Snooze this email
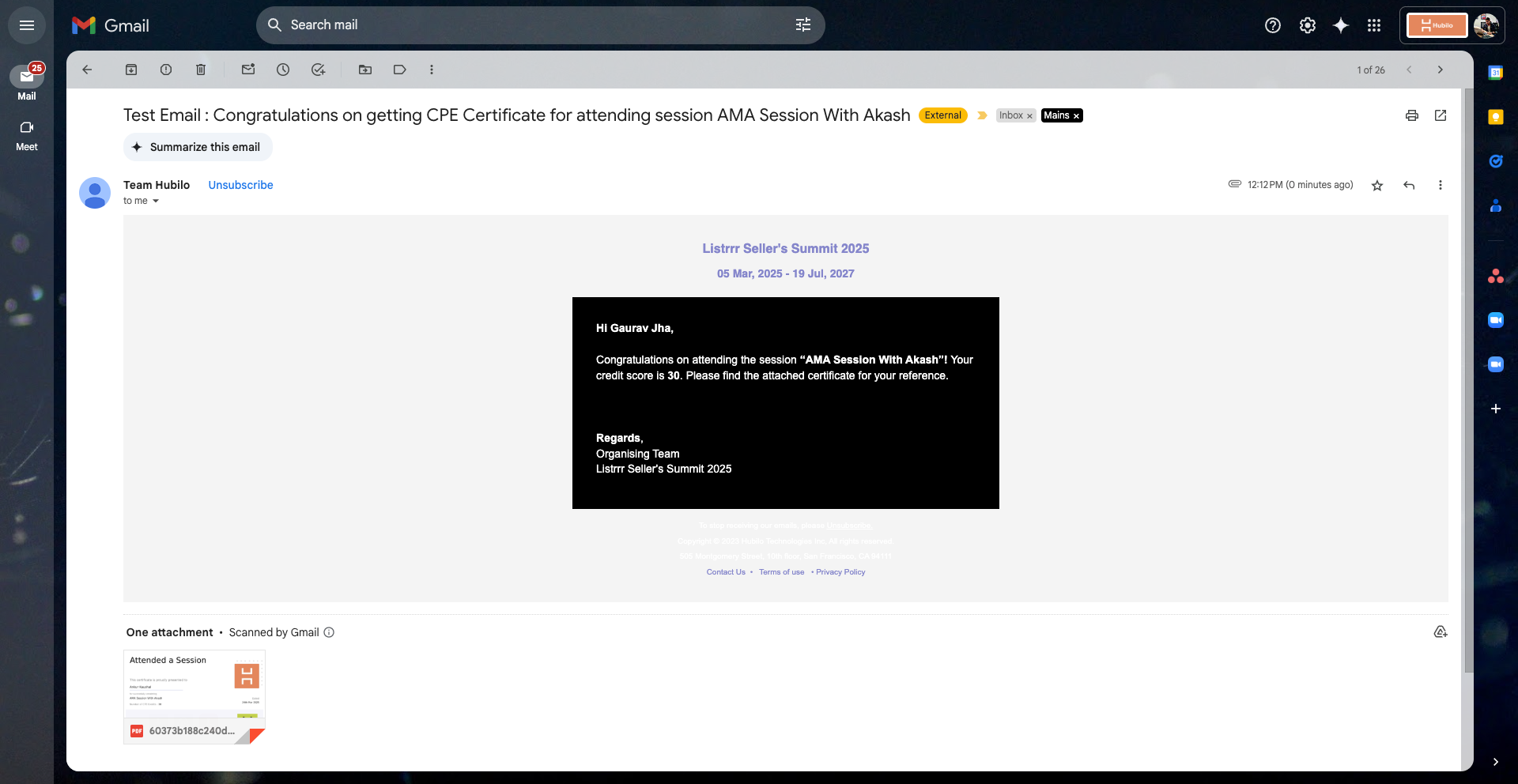This screenshot has height=784, width=1518. 283,70
